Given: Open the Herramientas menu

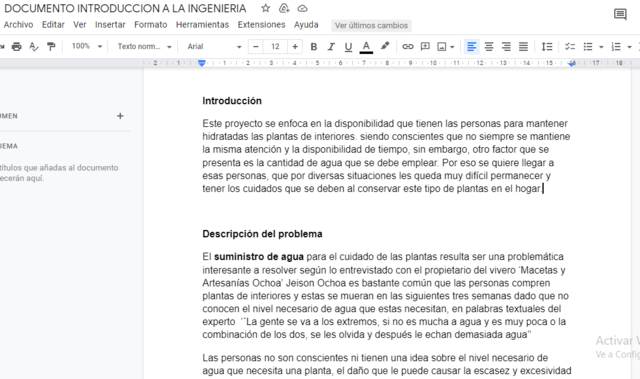Looking at the screenshot, I should pos(202,24).
